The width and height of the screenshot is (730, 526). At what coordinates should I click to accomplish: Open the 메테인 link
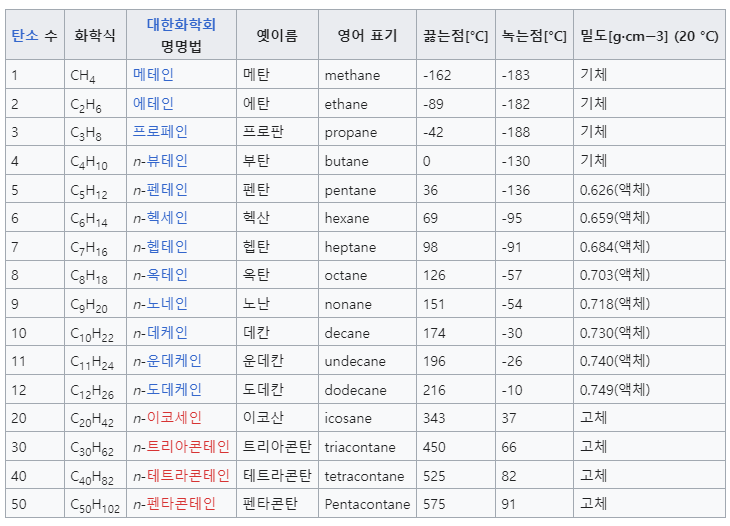click(x=153, y=74)
